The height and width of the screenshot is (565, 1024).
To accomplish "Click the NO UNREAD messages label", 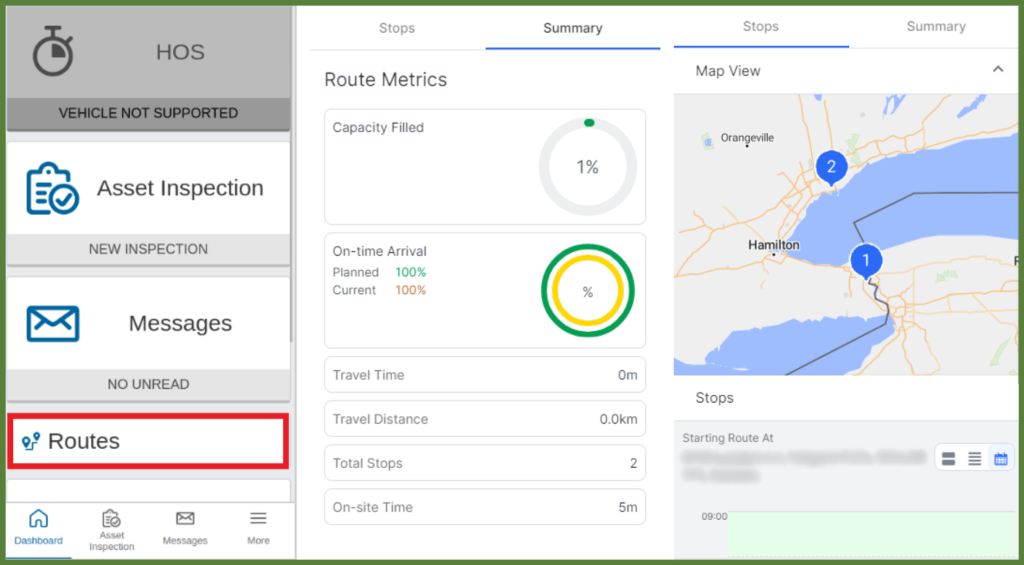I will coord(148,384).
